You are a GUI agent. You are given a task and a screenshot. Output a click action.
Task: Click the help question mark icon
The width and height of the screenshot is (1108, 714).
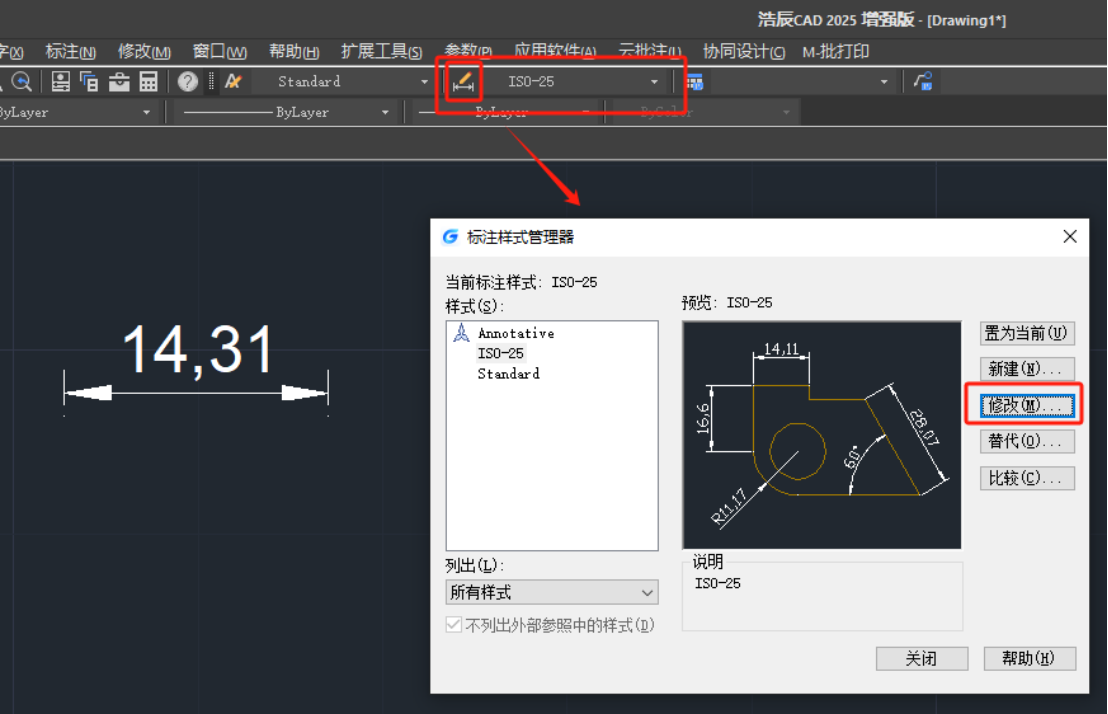pos(188,81)
